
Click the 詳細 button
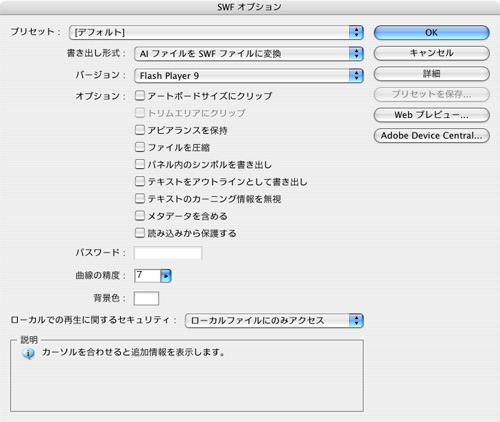click(432, 74)
